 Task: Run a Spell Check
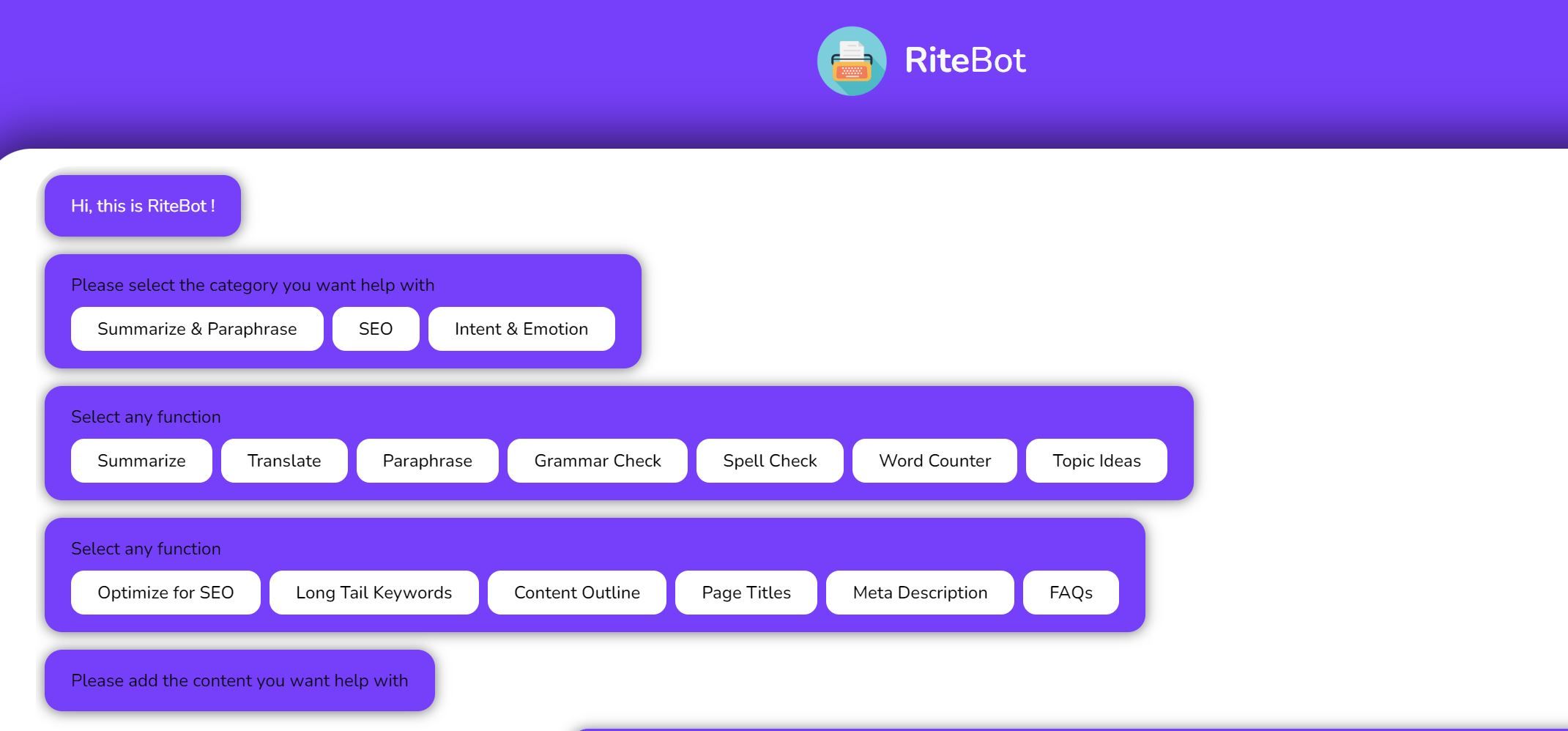click(x=770, y=461)
